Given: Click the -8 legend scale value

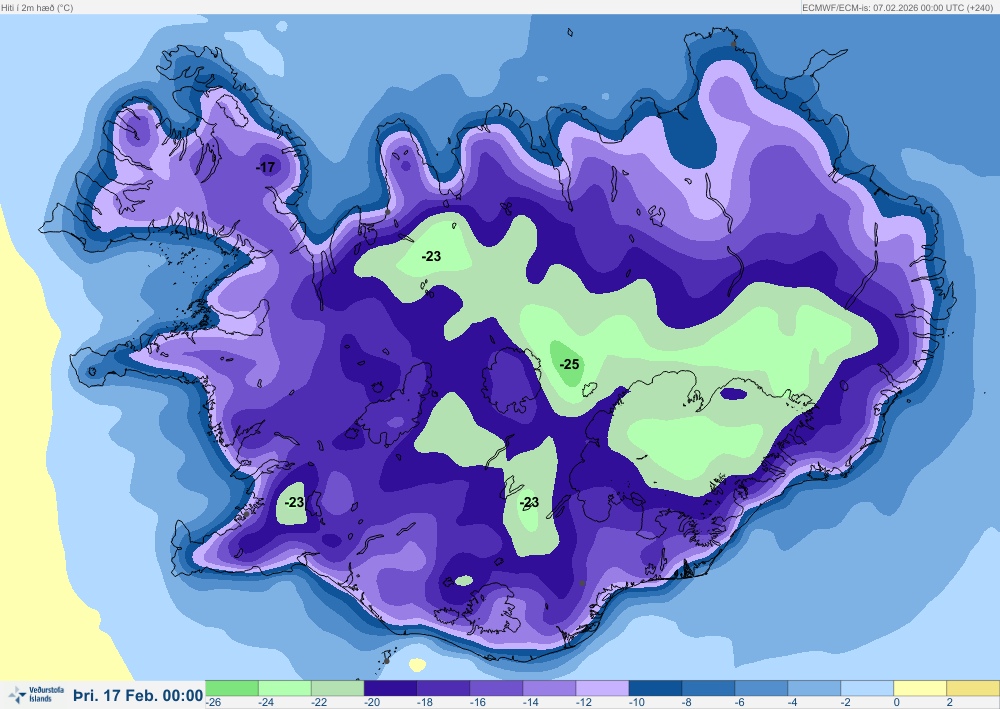Looking at the screenshot, I should pos(686,702).
